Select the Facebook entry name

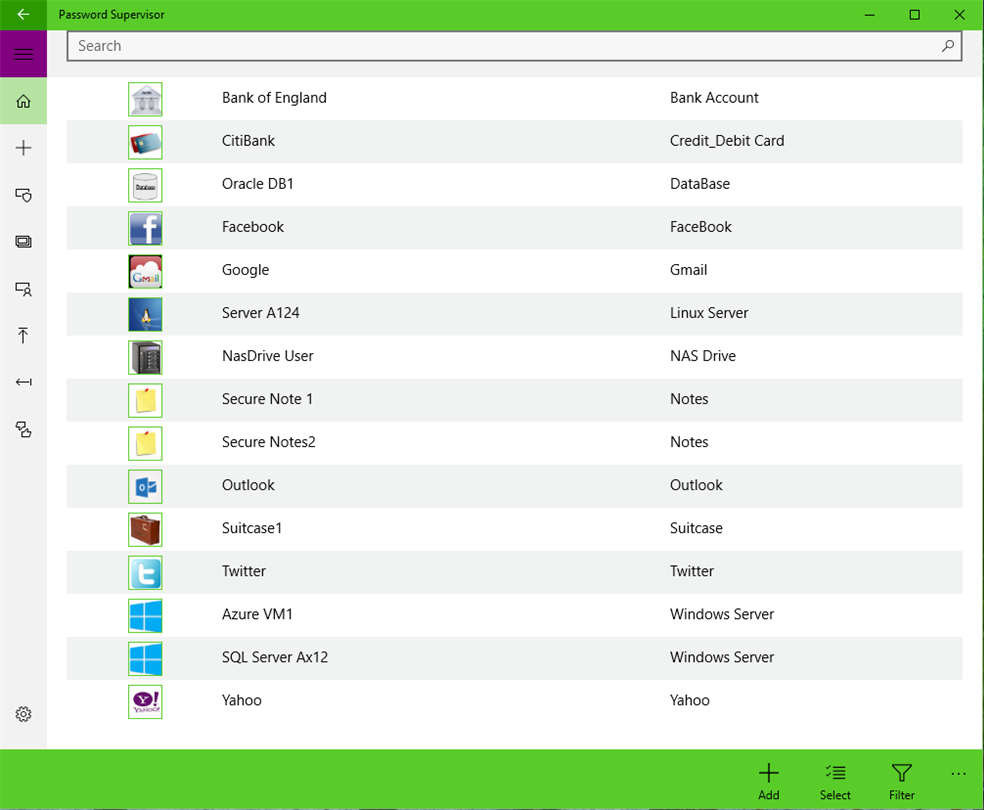252,226
